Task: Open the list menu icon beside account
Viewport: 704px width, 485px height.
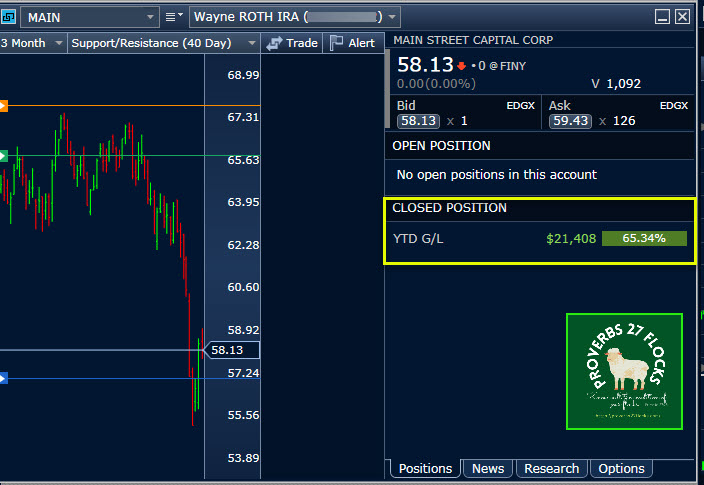Action: 174,17
